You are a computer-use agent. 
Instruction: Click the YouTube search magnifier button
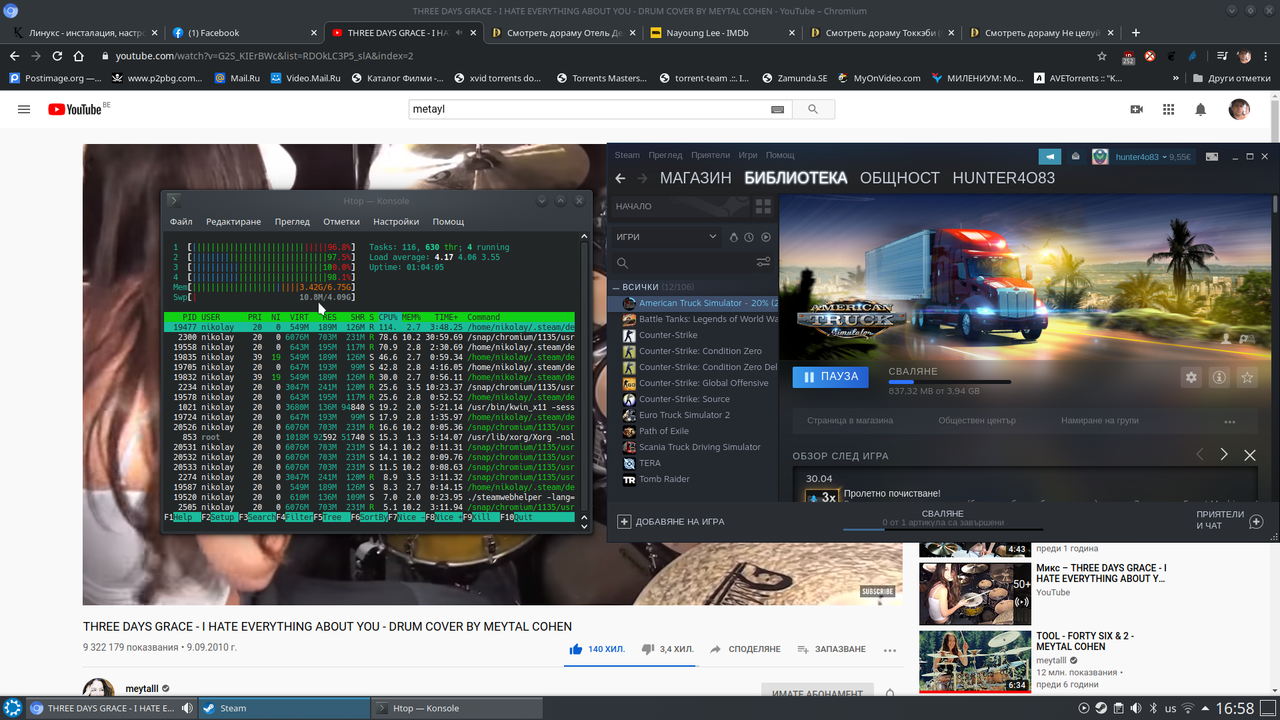pyautogui.click(x=814, y=109)
